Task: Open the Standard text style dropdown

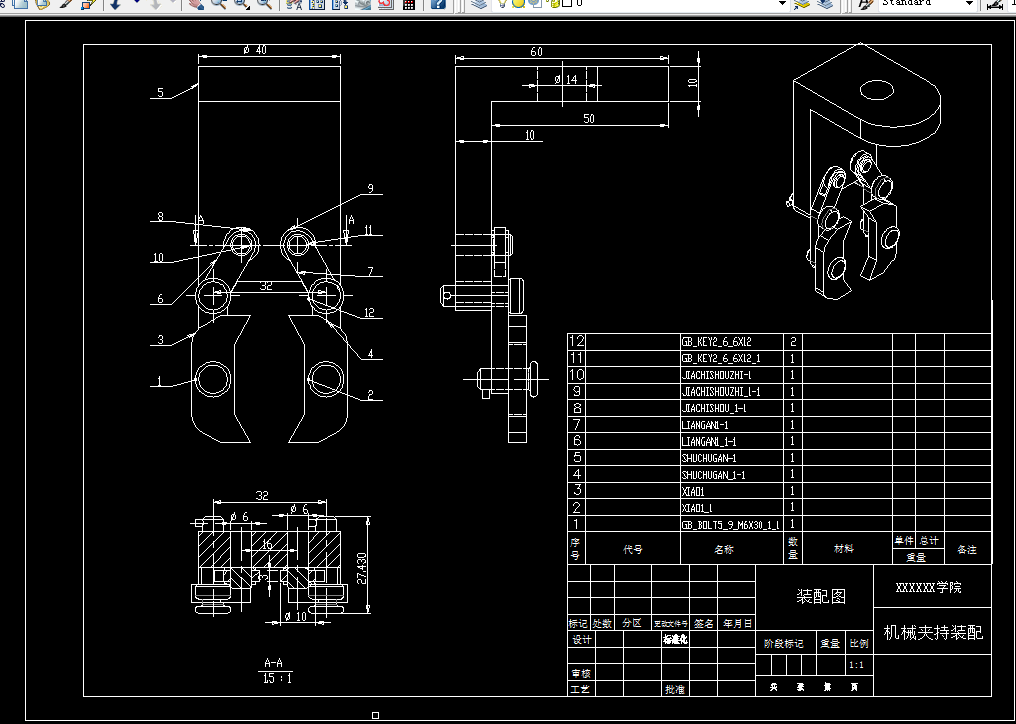Action: [969, 4]
